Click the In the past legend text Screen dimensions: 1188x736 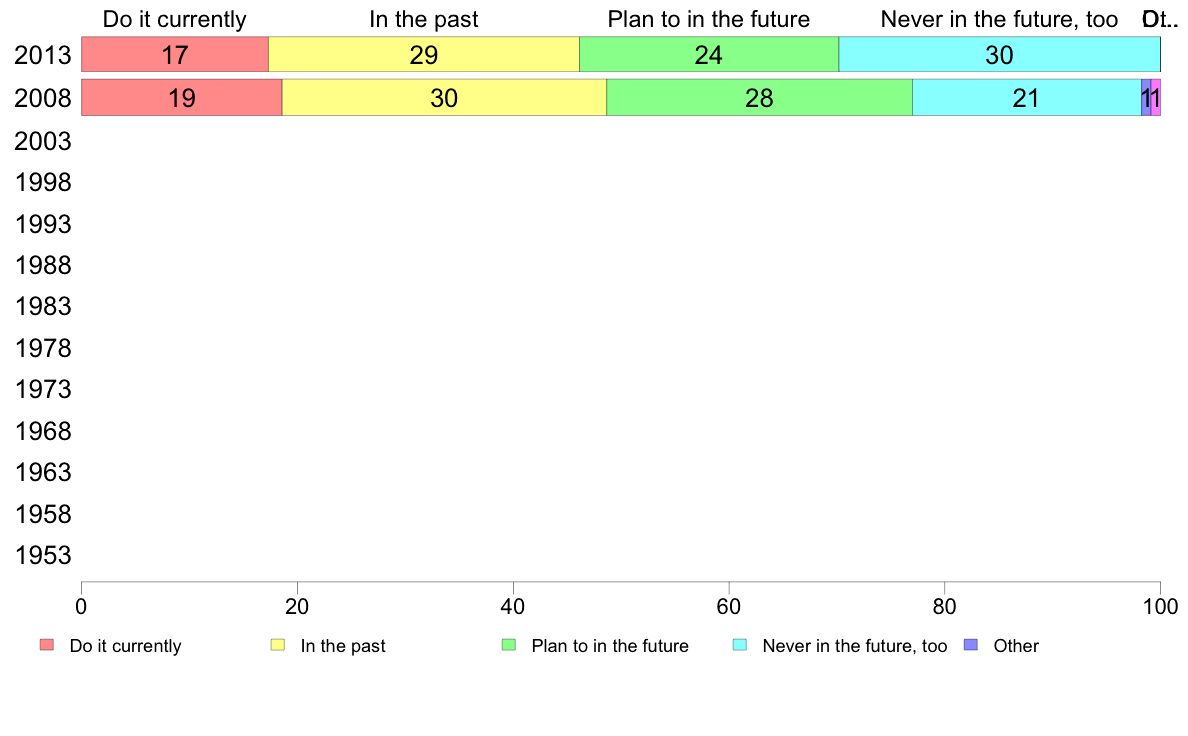point(343,646)
